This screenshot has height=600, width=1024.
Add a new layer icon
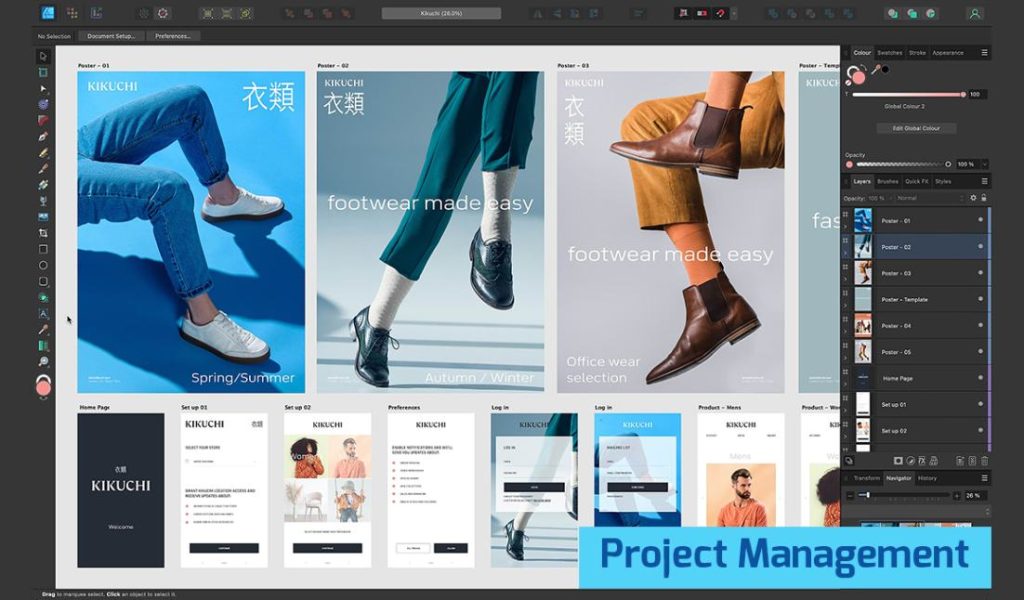point(960,461)
